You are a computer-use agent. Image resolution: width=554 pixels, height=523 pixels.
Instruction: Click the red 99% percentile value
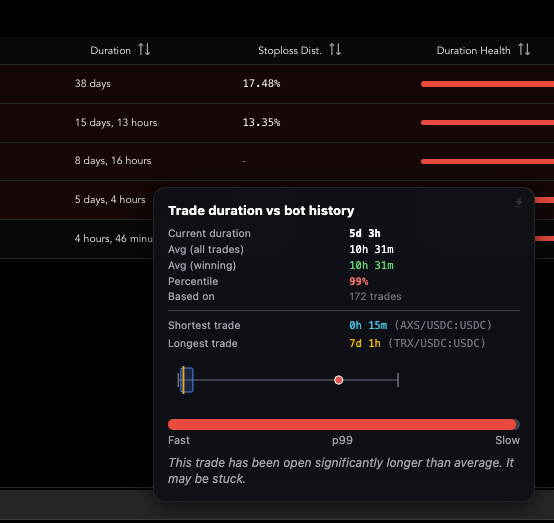[358, 281]
